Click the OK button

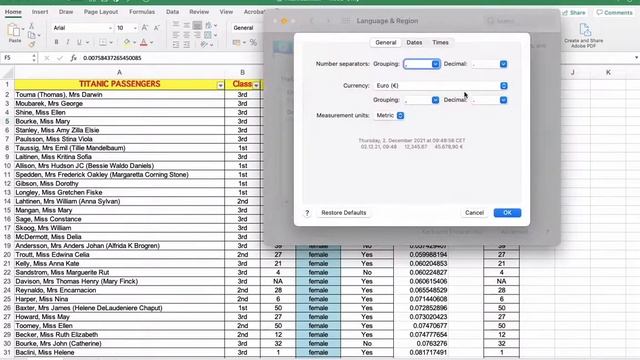(507, 213)
